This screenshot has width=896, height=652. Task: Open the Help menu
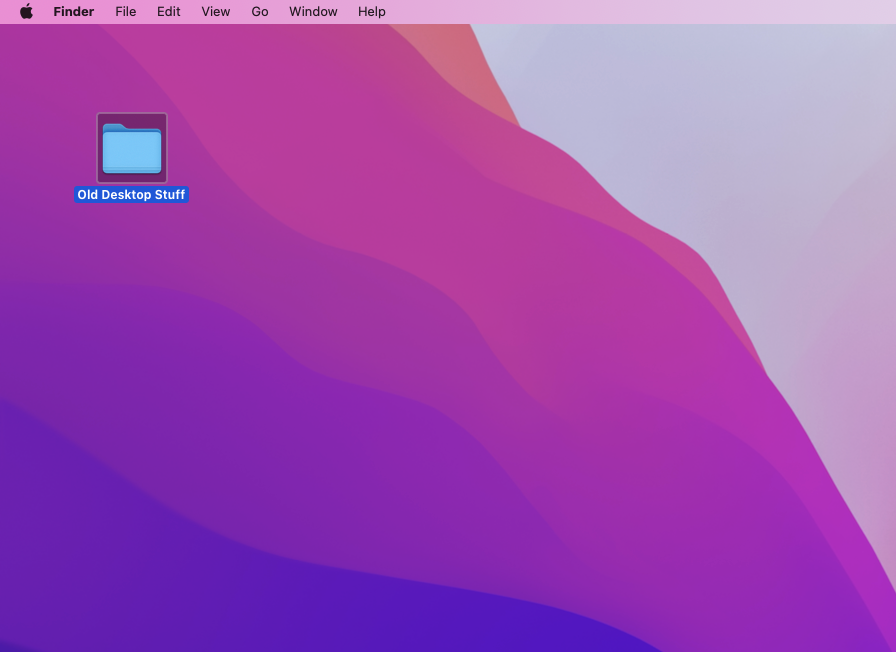[x=371, y=11]
